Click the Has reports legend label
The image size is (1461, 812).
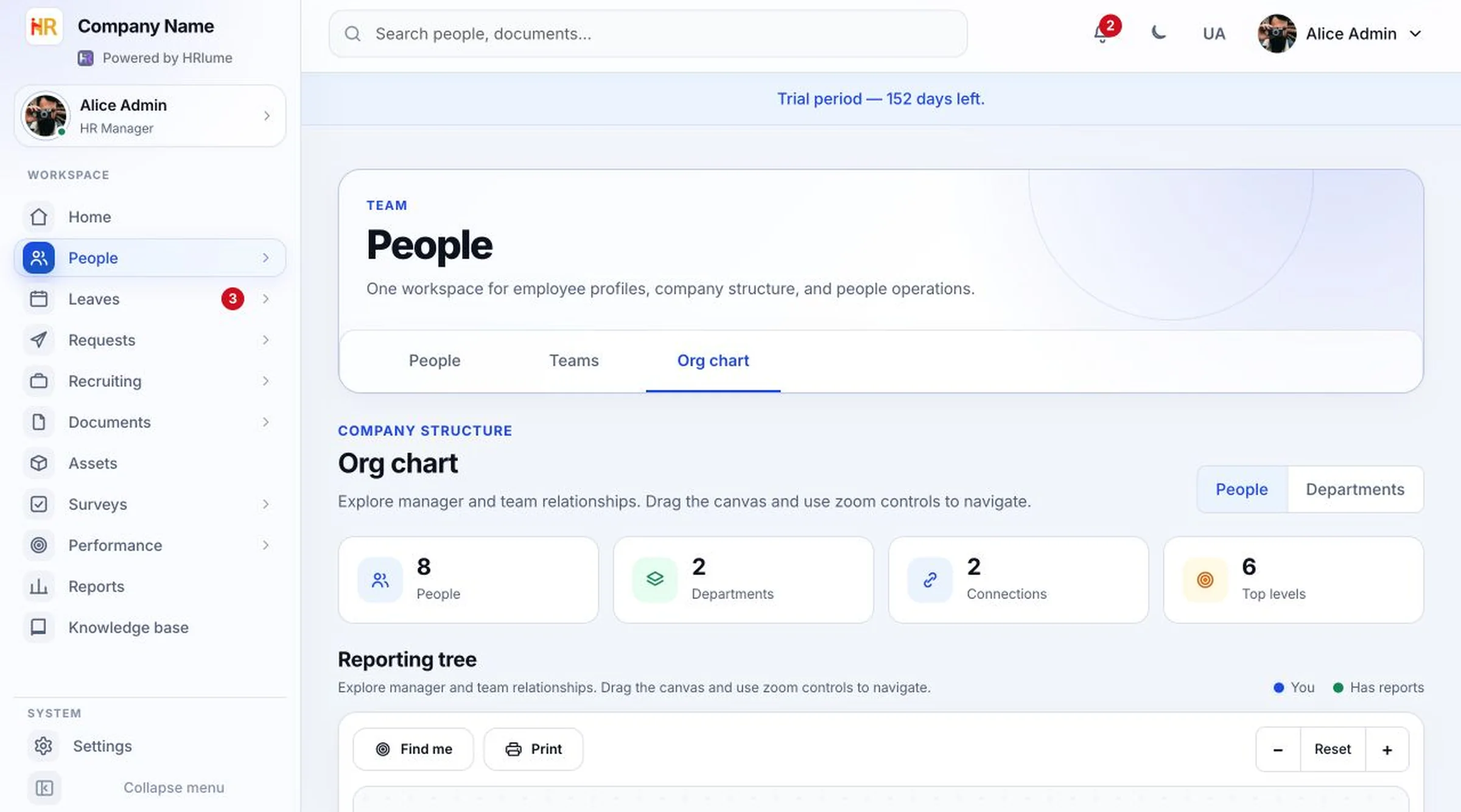click(x=1387, y=687)
